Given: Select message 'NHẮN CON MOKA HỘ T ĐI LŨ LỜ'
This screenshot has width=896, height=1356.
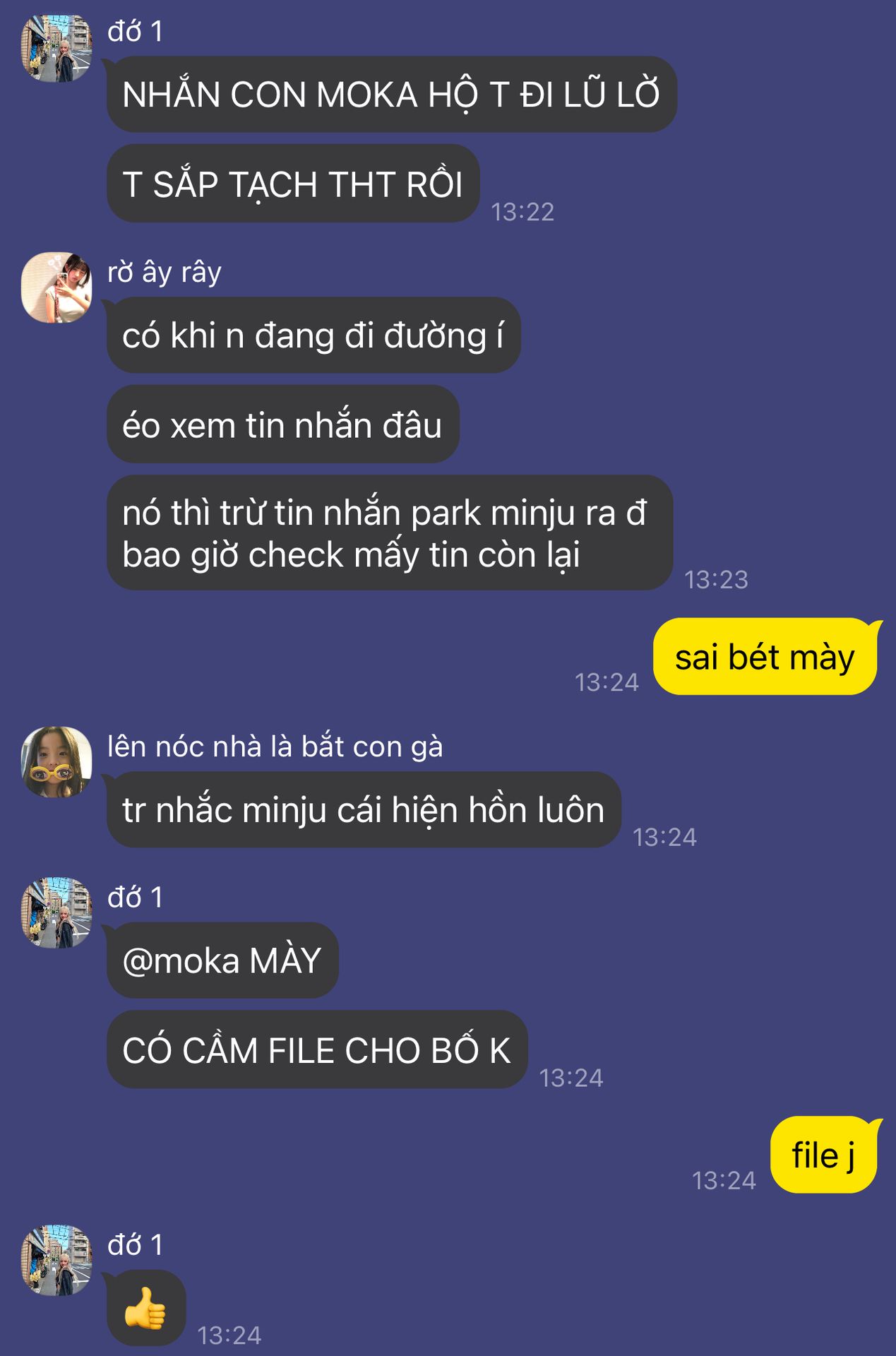Looking at the screenshot, I should pyautogui.click(x=392, y=94).
